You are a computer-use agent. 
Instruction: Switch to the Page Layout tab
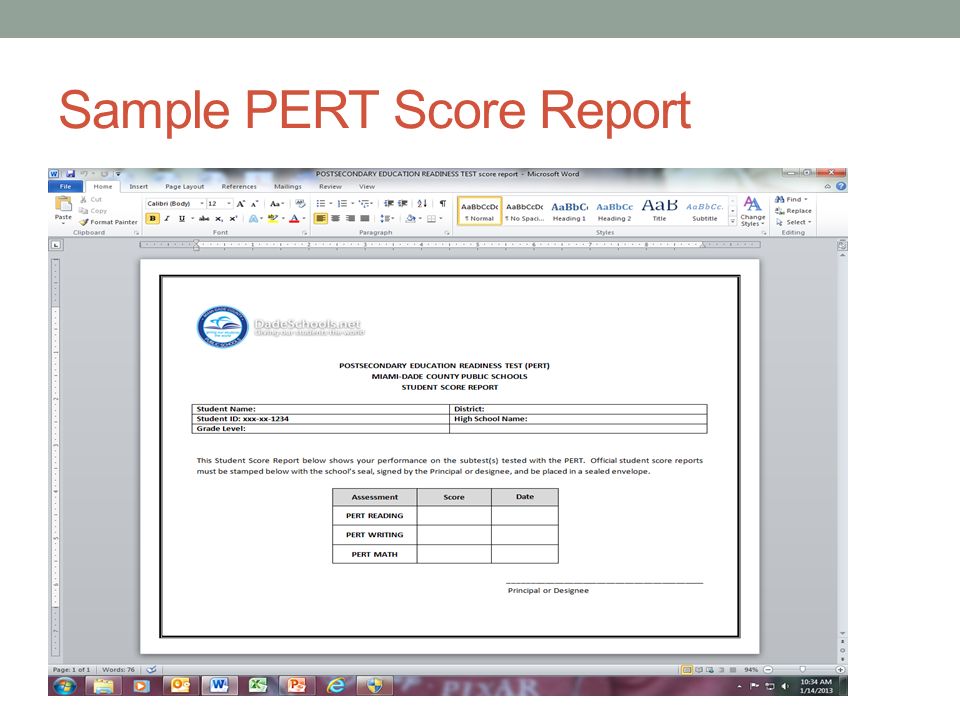185,187
